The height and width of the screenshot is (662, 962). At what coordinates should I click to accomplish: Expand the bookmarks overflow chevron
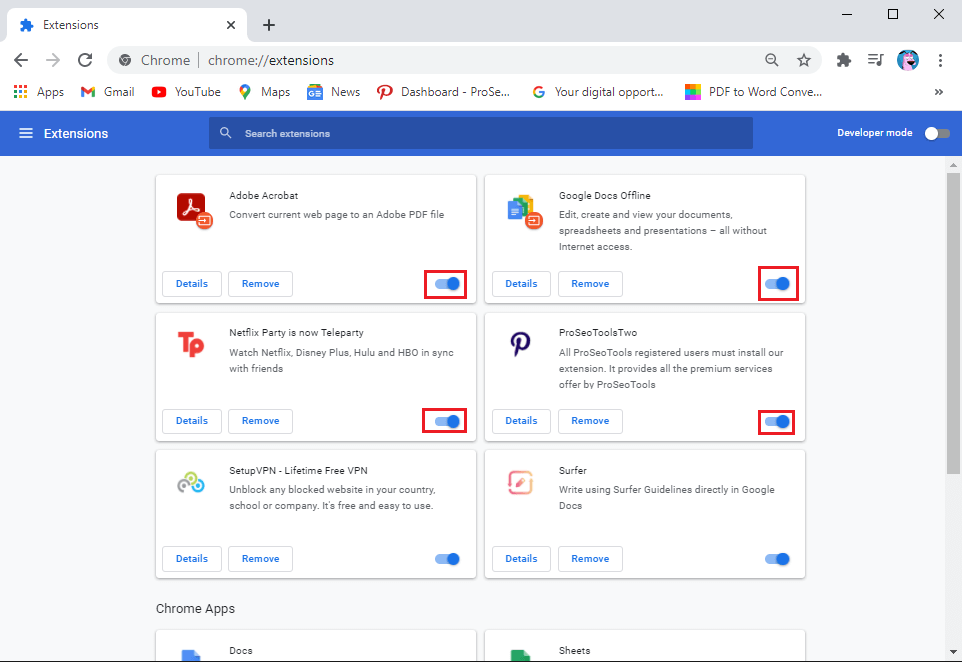click(x=938, y=91)
